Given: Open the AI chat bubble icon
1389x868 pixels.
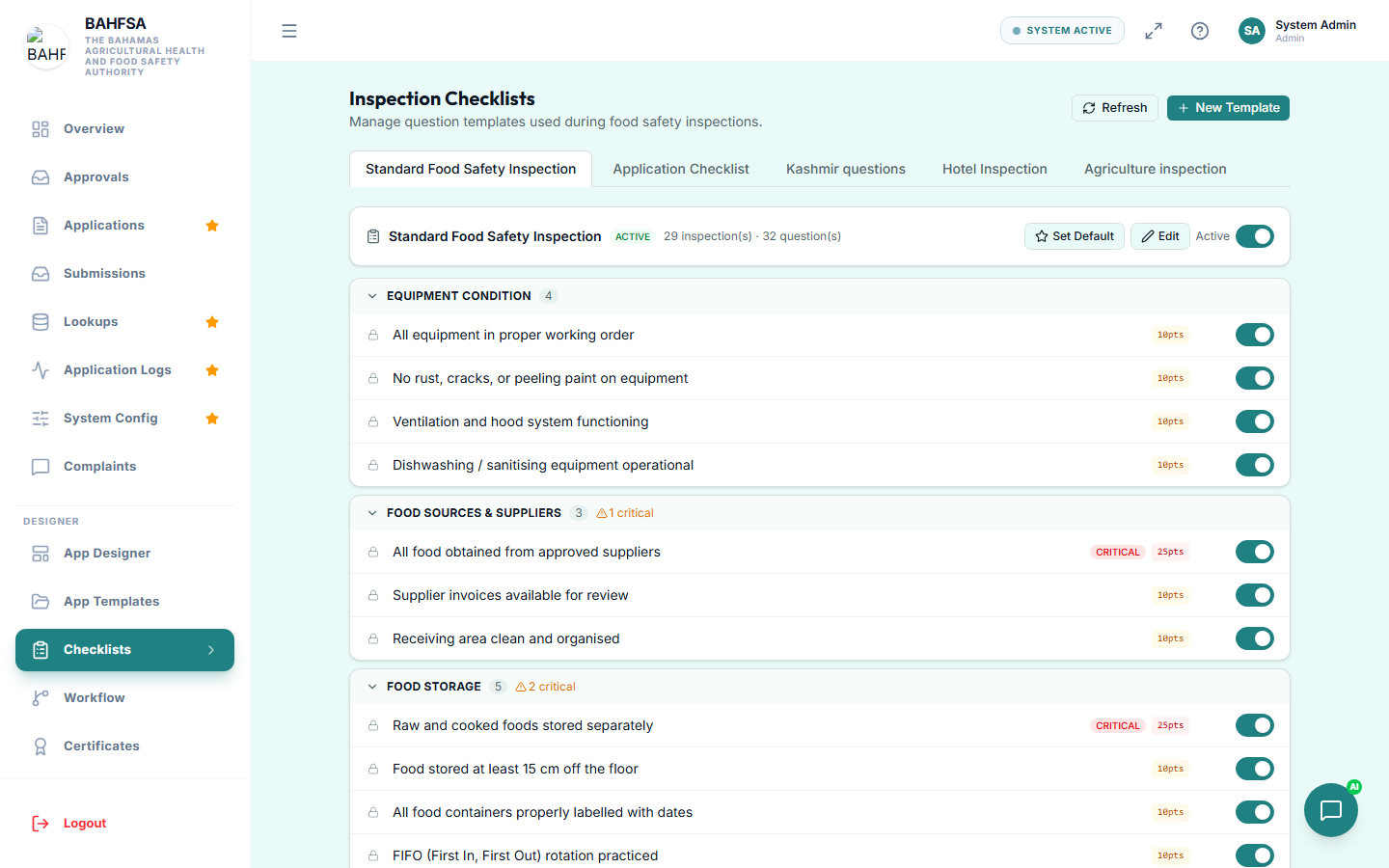Looking at the screenshot, I should (1331, 810).
